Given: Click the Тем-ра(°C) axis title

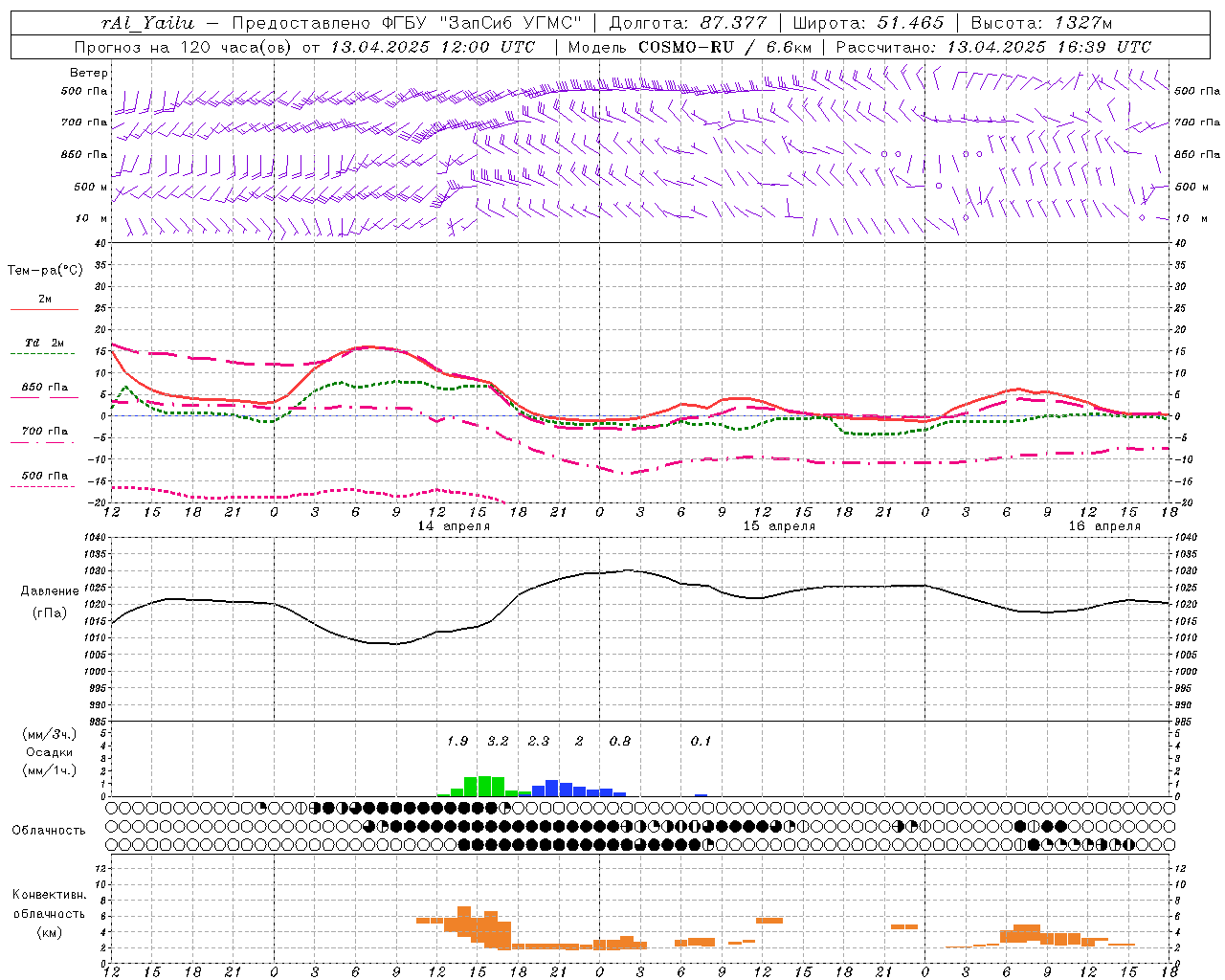Looking at the screenshot, I should tap(45, 271).
